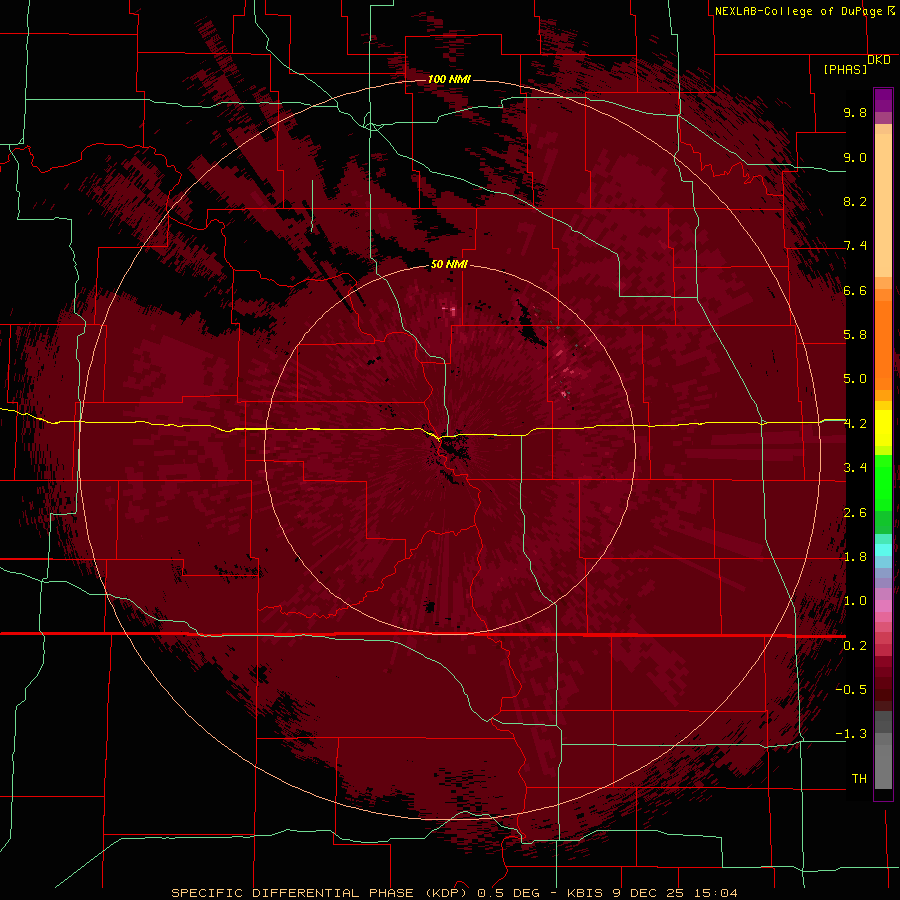
Task: Click the "KBIS" station identifier in the caption
Action: (x=585, y=893)
